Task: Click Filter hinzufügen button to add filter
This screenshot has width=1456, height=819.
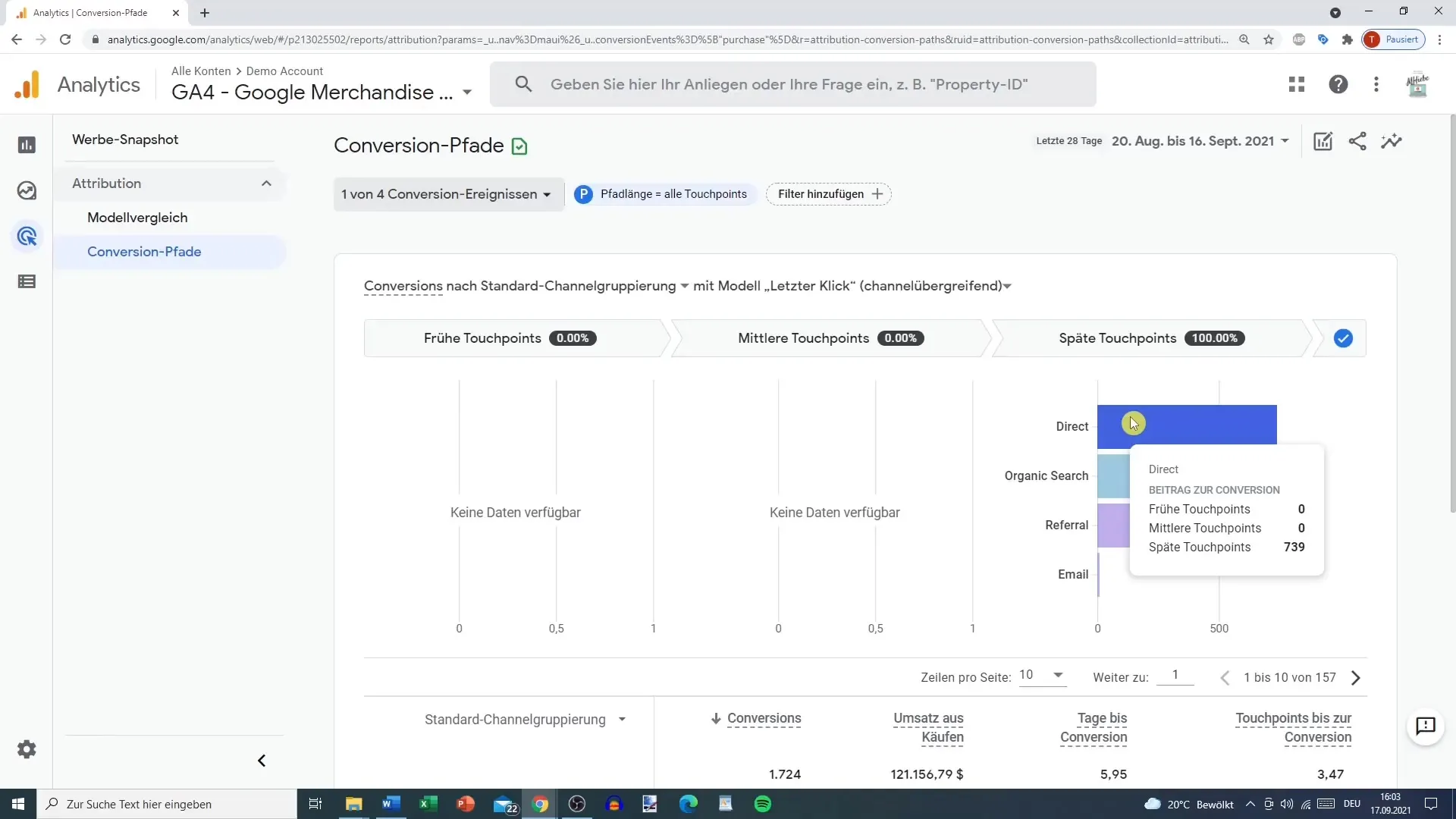Action: coord(830,194)
